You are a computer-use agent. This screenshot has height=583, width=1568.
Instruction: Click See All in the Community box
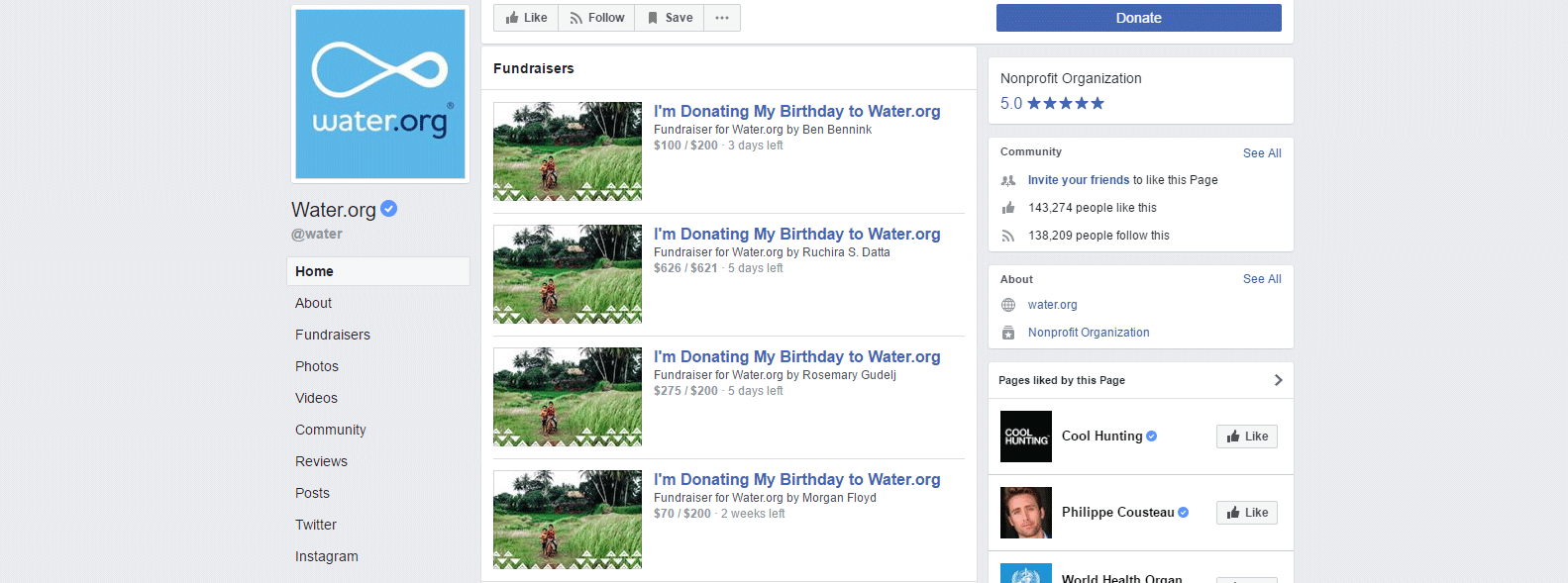pos(1262,153)
